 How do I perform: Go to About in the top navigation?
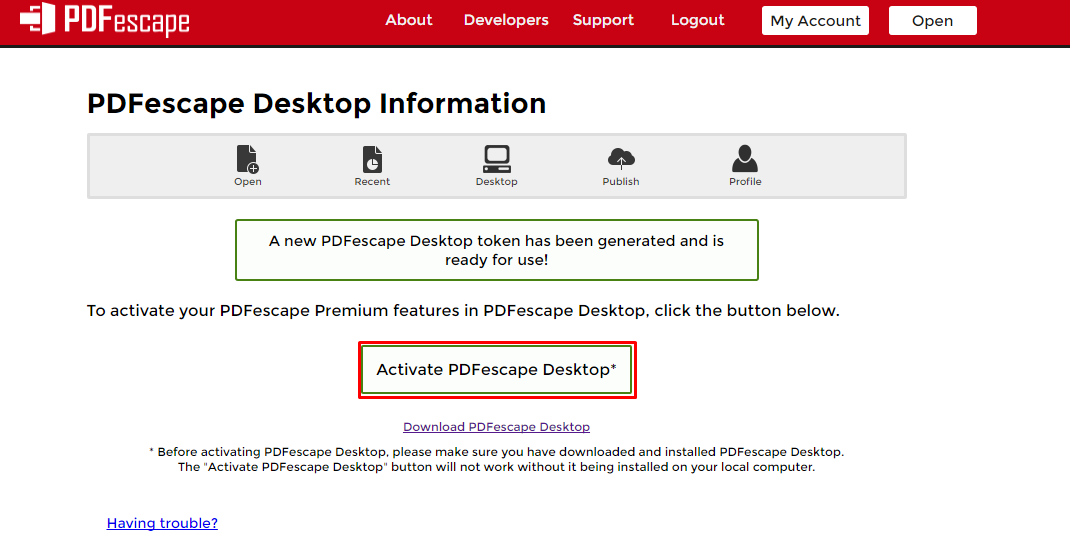tap(409, 20)
